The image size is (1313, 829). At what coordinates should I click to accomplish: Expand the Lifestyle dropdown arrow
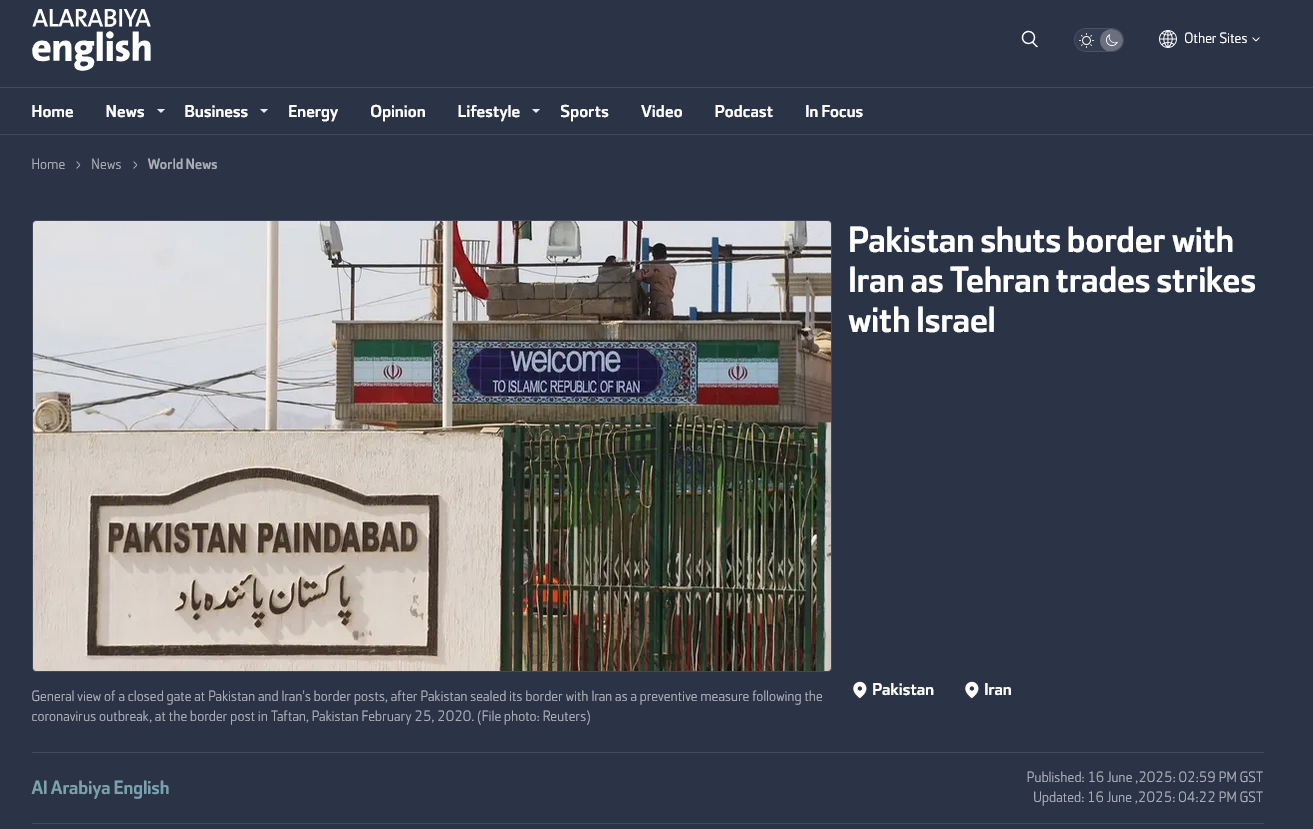536,111
